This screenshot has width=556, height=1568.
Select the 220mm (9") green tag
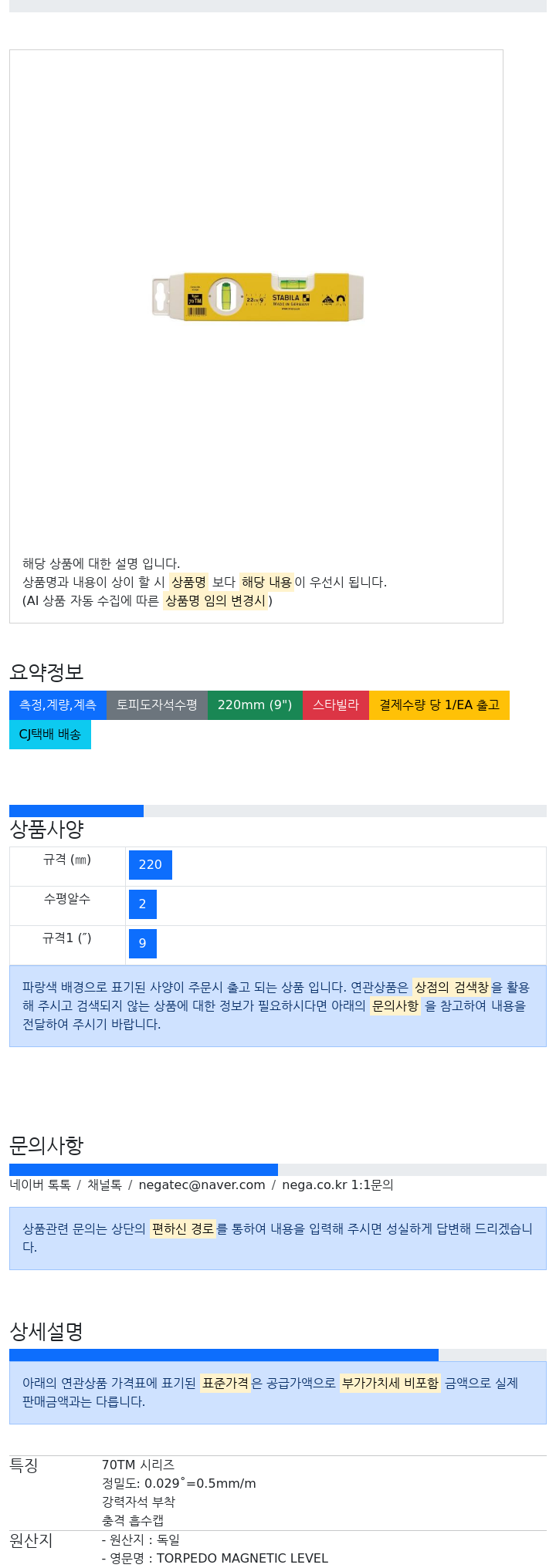255,705
